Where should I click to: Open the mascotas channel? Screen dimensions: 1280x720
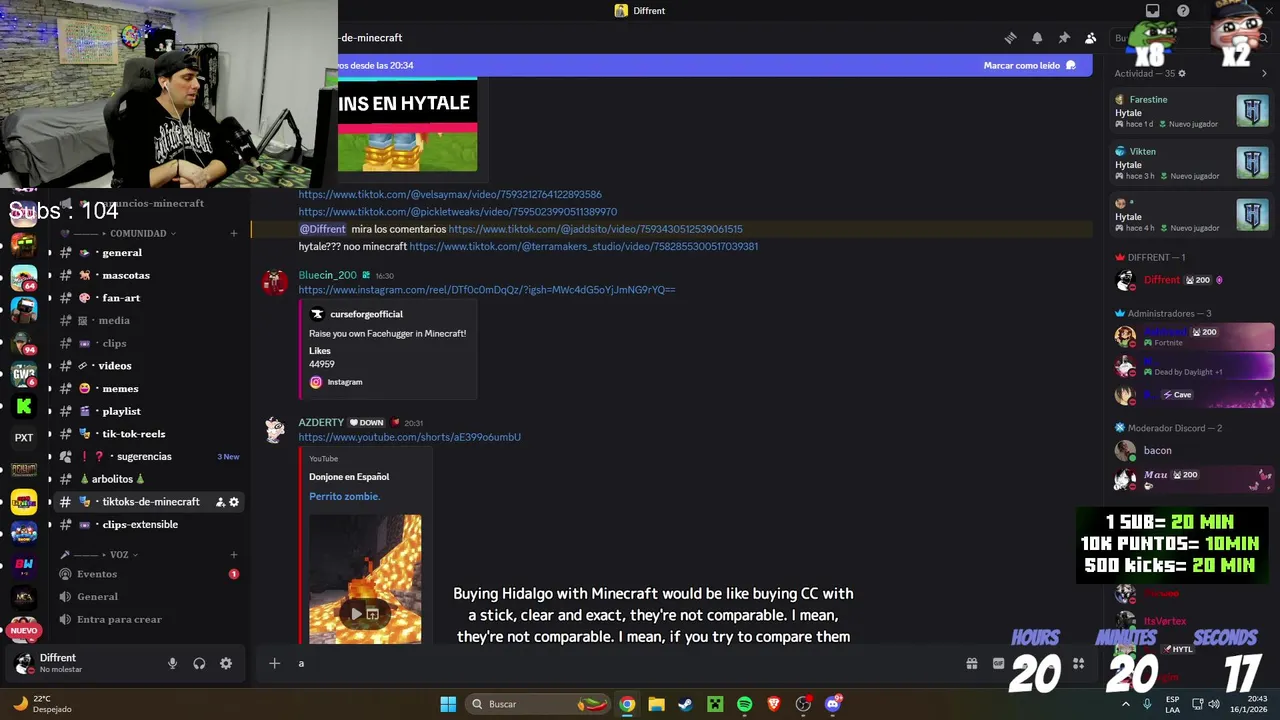[150, 275]
